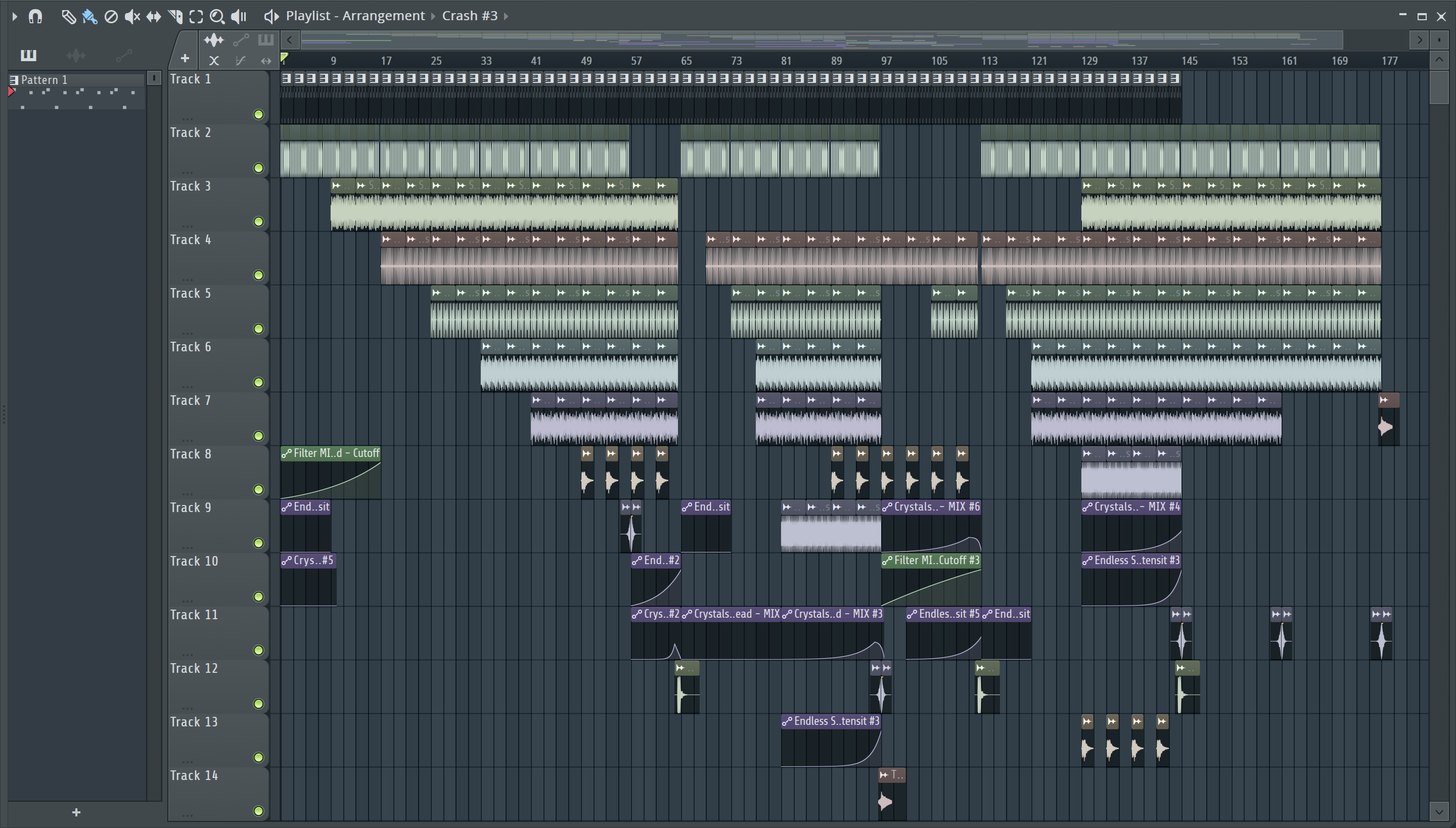Show patterns in the picker panel
This screenshot has height=828, width=1456.
28,55
